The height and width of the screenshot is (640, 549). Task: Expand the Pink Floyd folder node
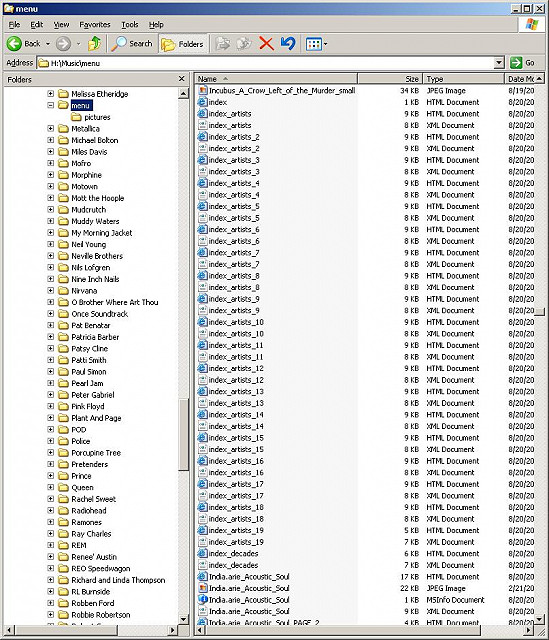point(50,406)
